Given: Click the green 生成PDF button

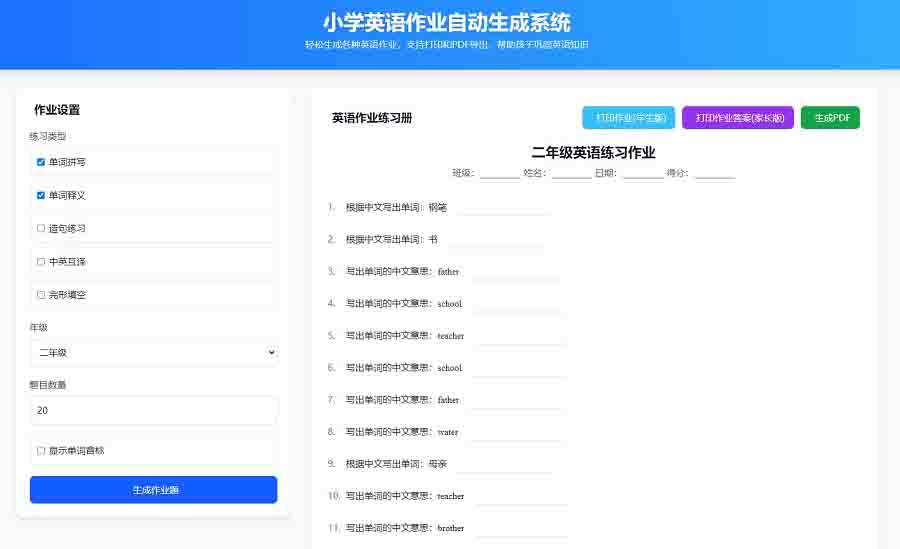Looking at the screenshot, I should click(830, 118).
